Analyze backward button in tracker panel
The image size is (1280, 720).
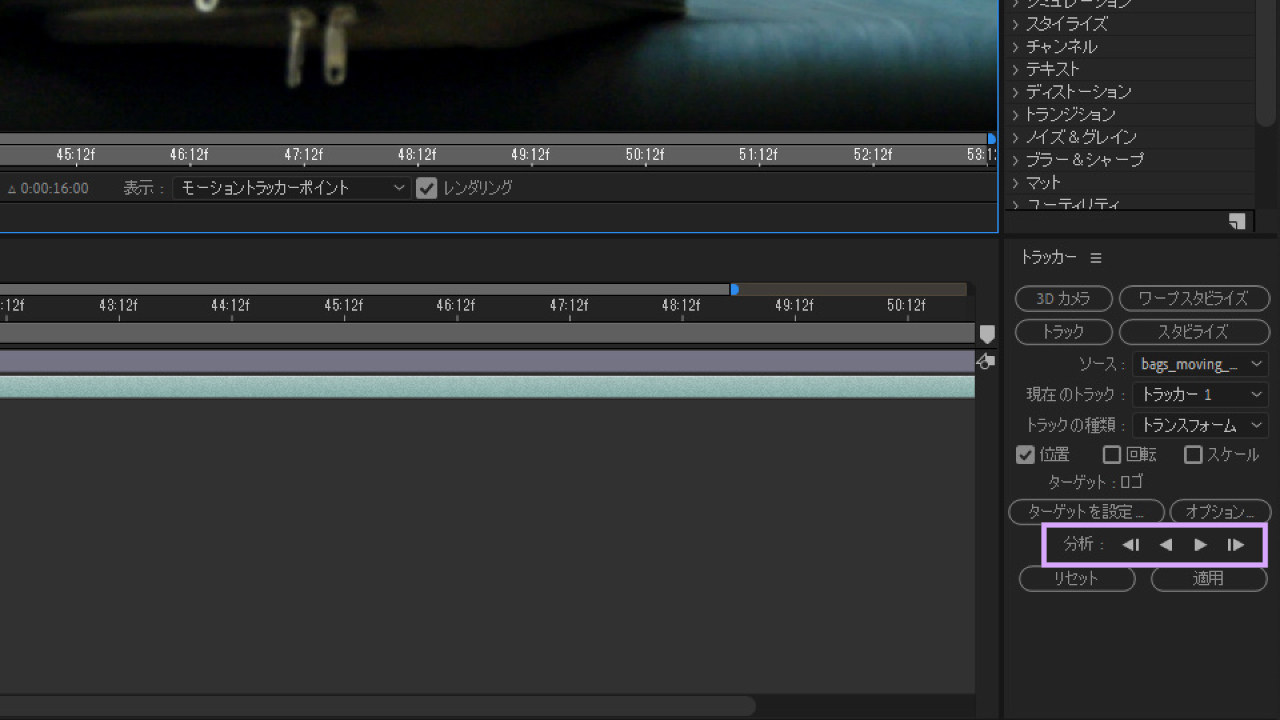tap(1166, 545)
